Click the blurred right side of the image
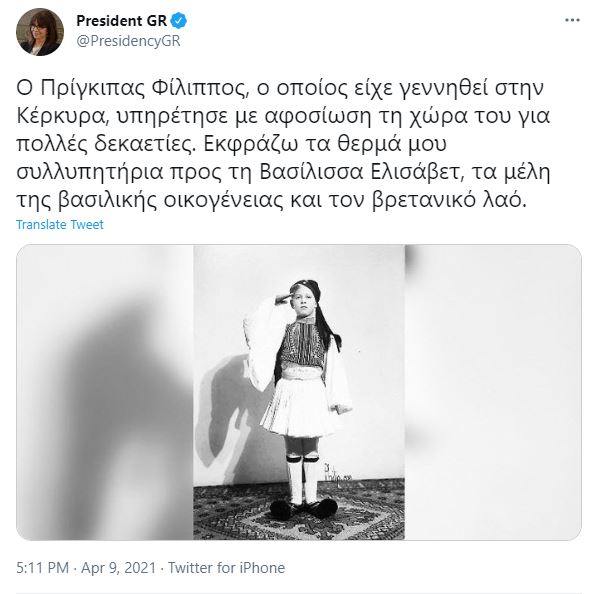The width and height of the screenshot is (598, 594). (493, 392)
